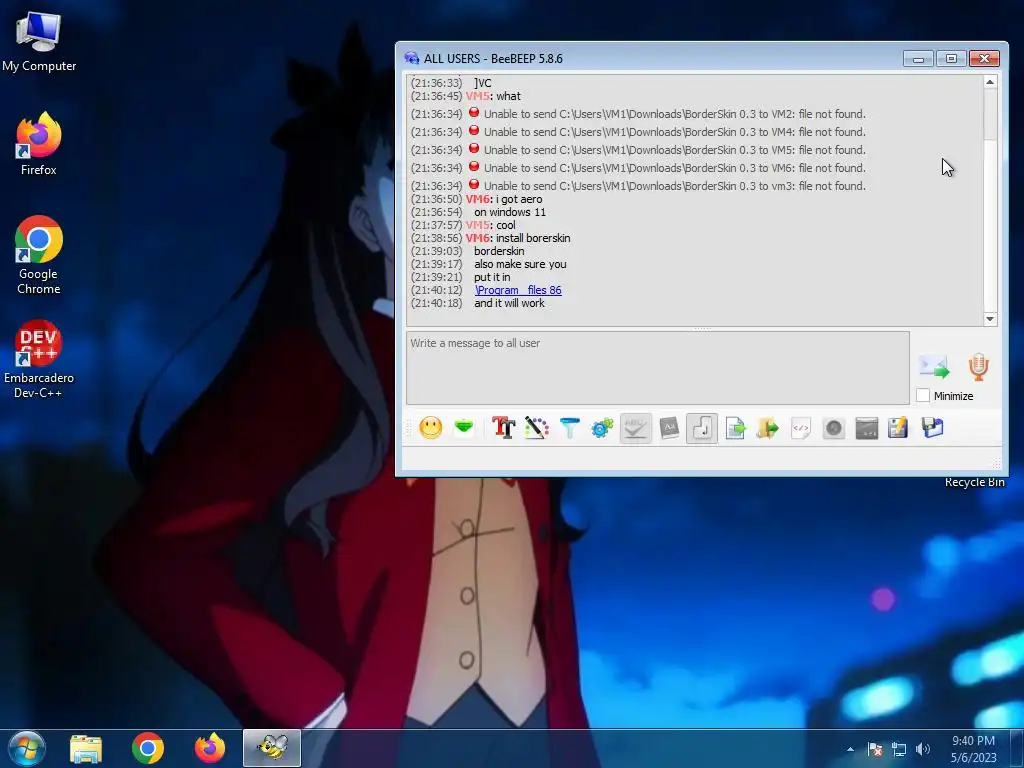Viewport: 1024px width, 768px height.
Task: Open the Windows Start menu
Action: pyautogui.click(x=26, y=748)
